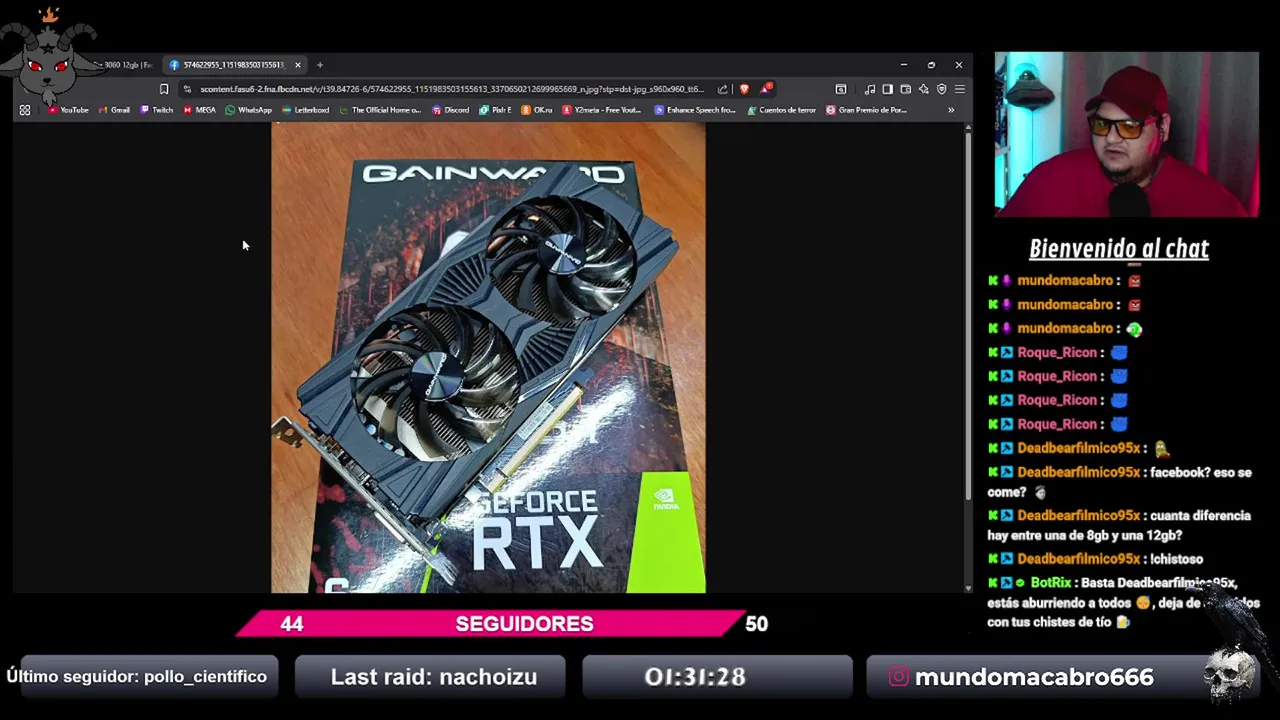Open The Official Home bookmark
1280x720 pixels.
[x=380, y=110]
